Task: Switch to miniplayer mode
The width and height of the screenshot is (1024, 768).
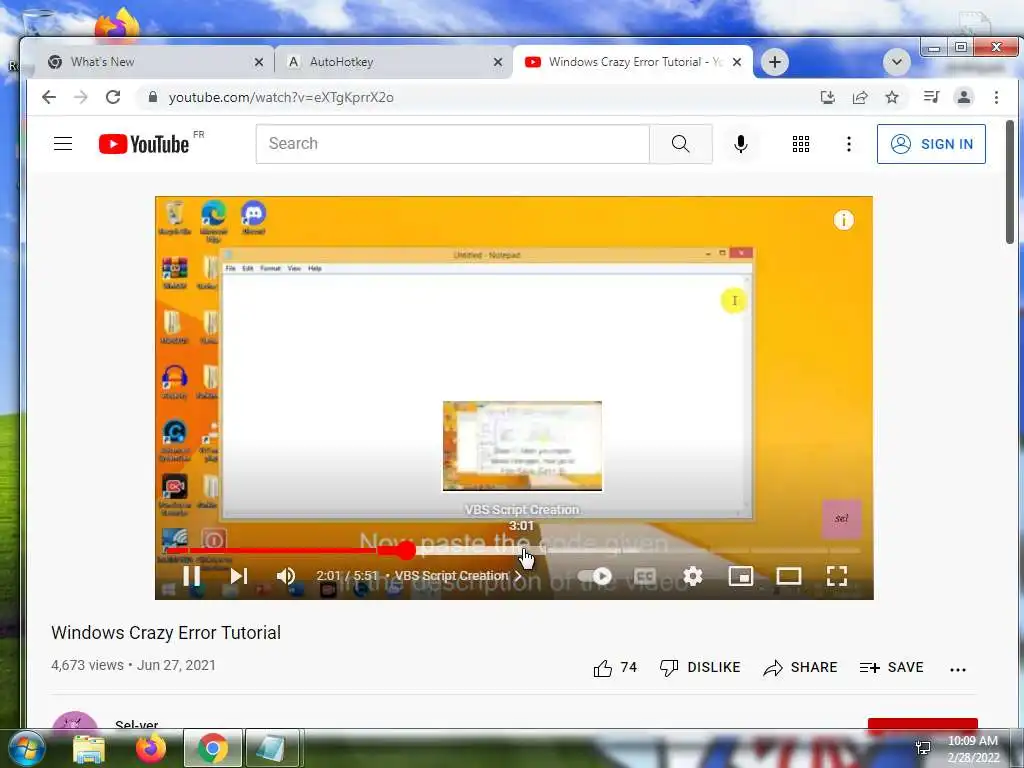Action: pyautogui.click(x=741, y=576)
